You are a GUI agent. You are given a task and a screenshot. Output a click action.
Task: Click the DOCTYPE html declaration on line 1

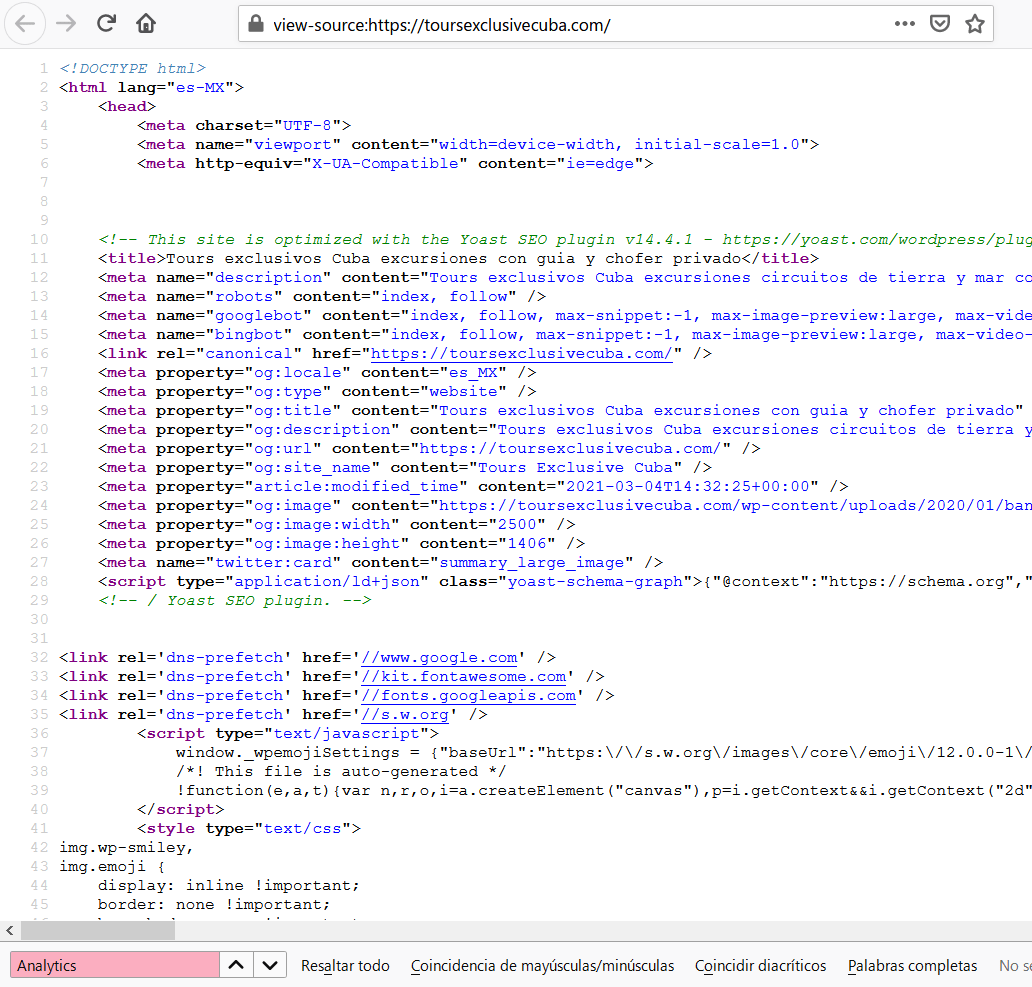pos(132,68)
